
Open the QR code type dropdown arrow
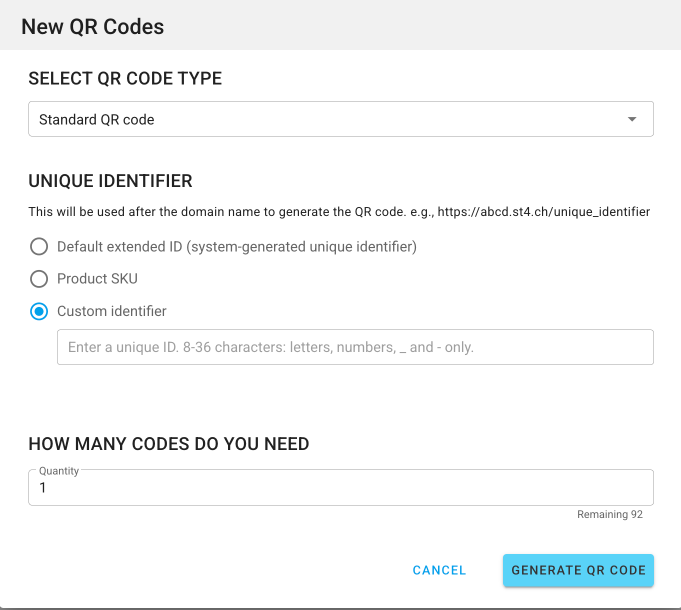631,120
